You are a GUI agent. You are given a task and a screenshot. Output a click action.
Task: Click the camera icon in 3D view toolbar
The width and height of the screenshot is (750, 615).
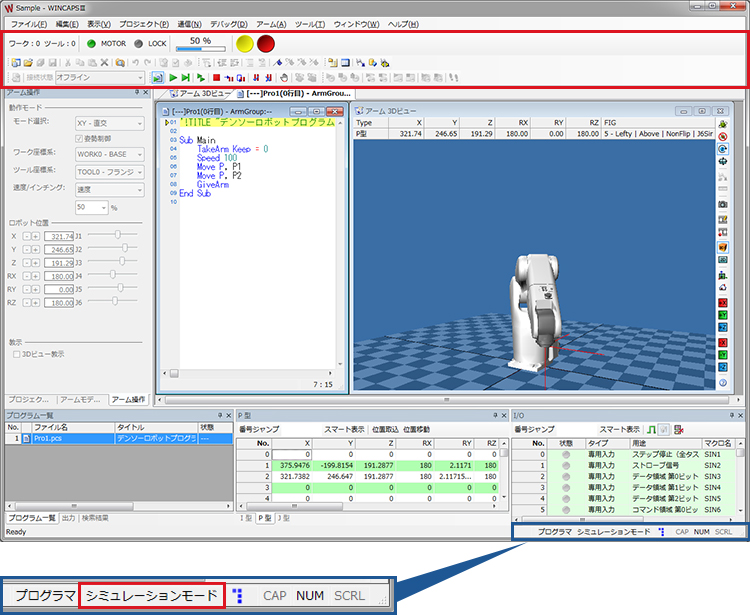coord(722,204)
